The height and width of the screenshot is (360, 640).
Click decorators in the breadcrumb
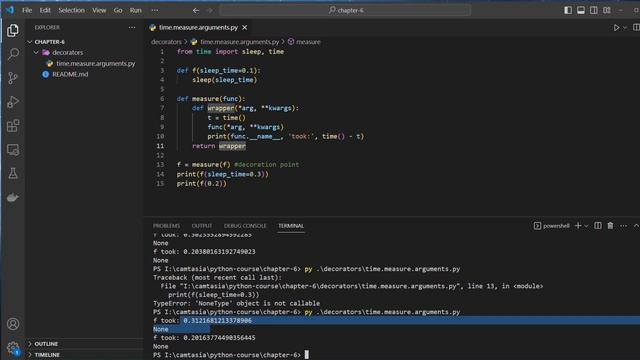(166, 42)
